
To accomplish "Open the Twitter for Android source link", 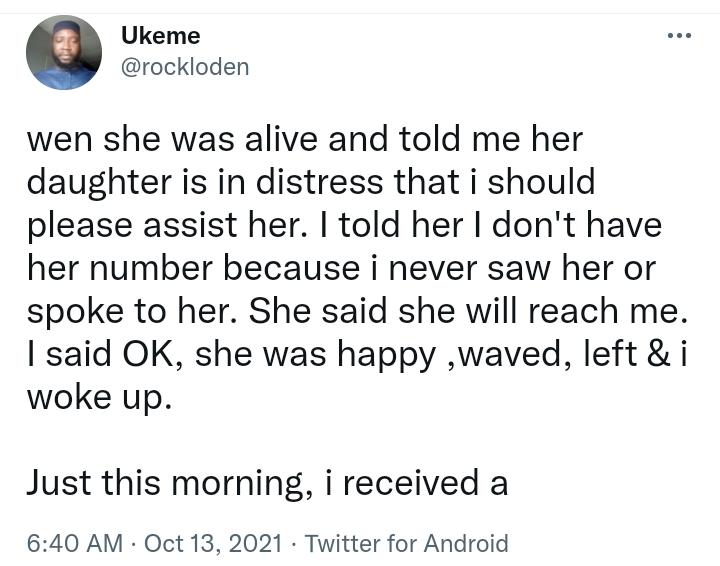I will click(x=406, y=543).
